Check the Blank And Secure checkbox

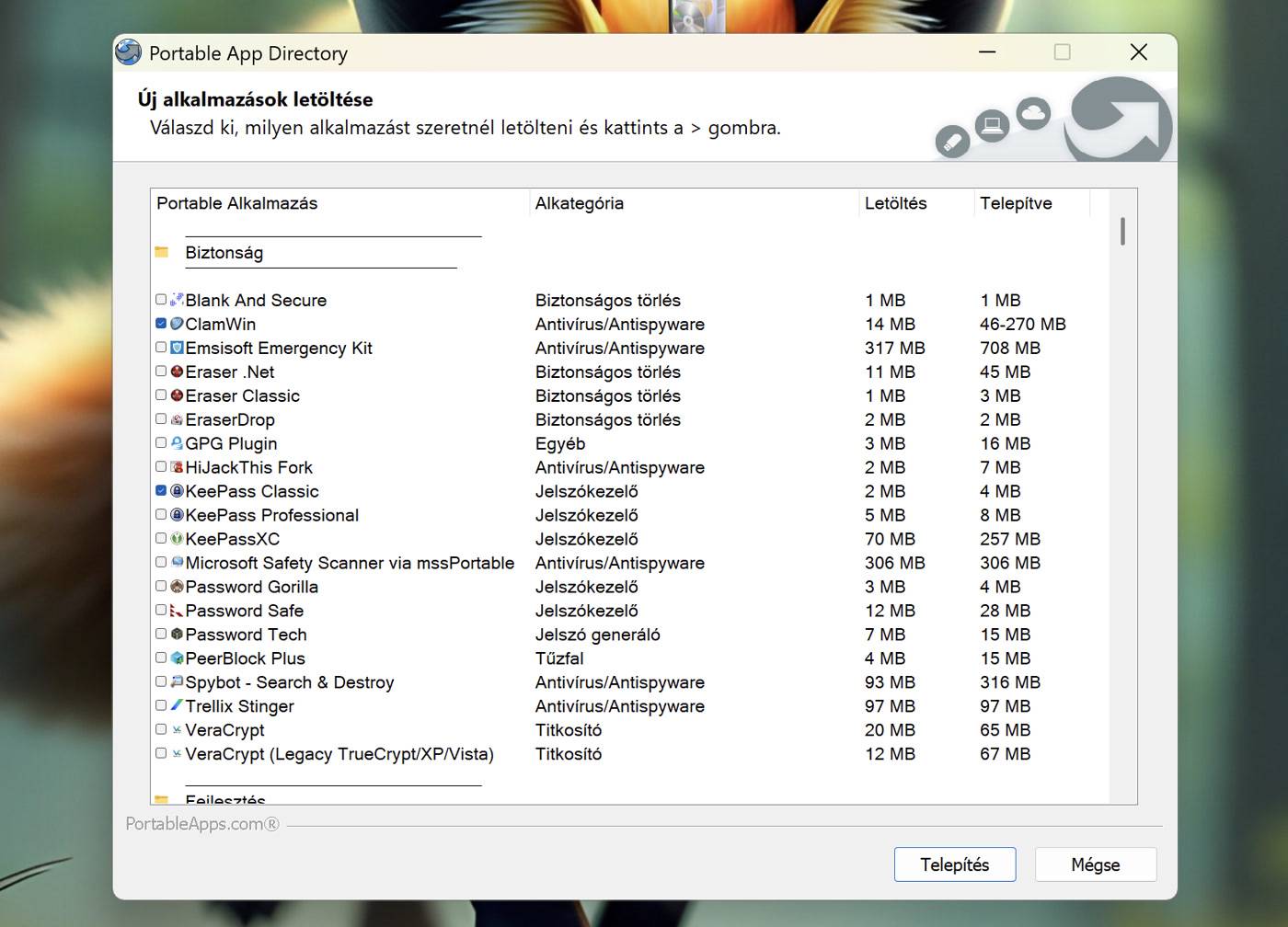tap(161, 300)
